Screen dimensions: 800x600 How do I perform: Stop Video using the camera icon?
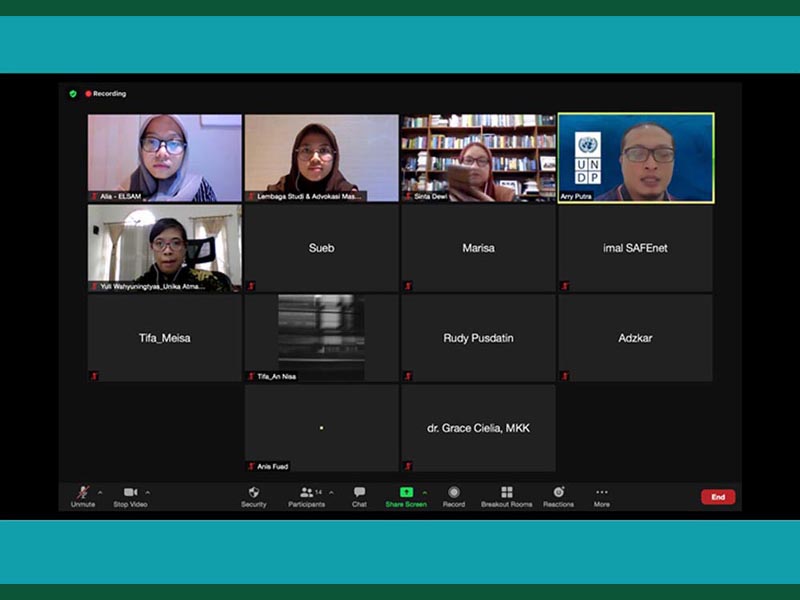(x=130, y=496)
